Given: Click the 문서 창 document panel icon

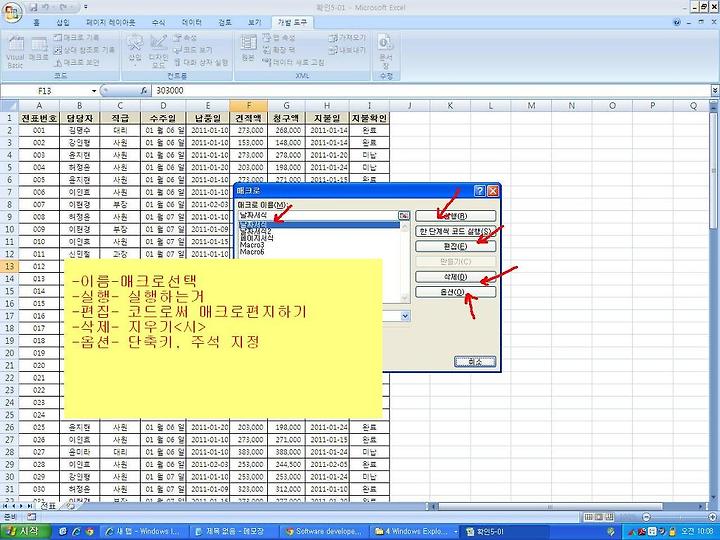Looking at the screenshot, I should [385, 51].
